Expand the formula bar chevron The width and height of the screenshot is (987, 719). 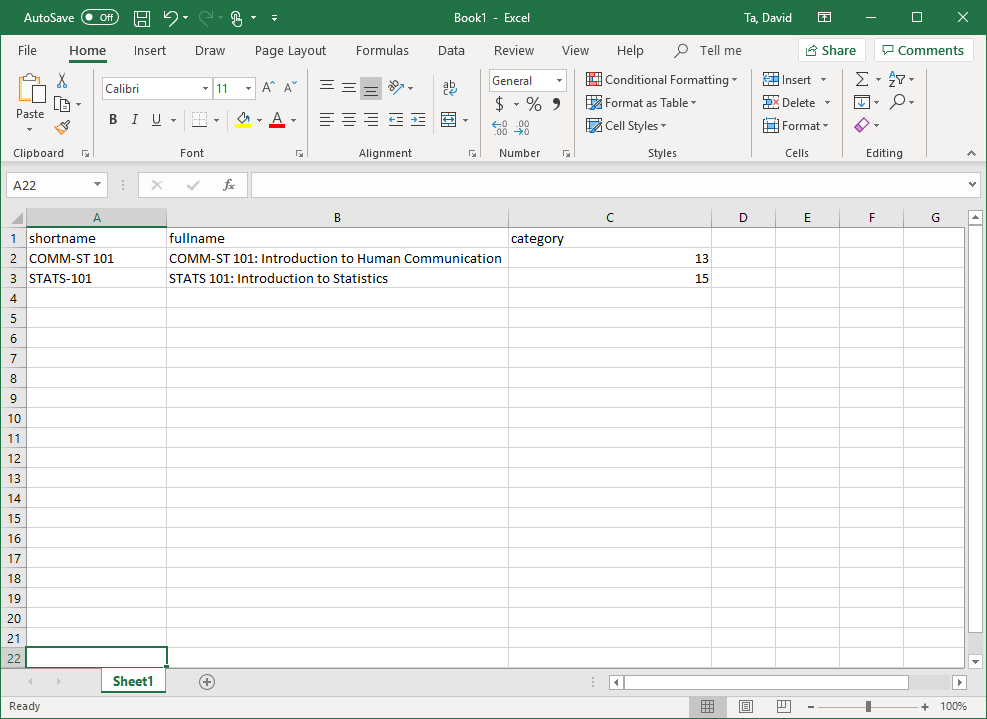pyautogui.click(x=973, y=184)
